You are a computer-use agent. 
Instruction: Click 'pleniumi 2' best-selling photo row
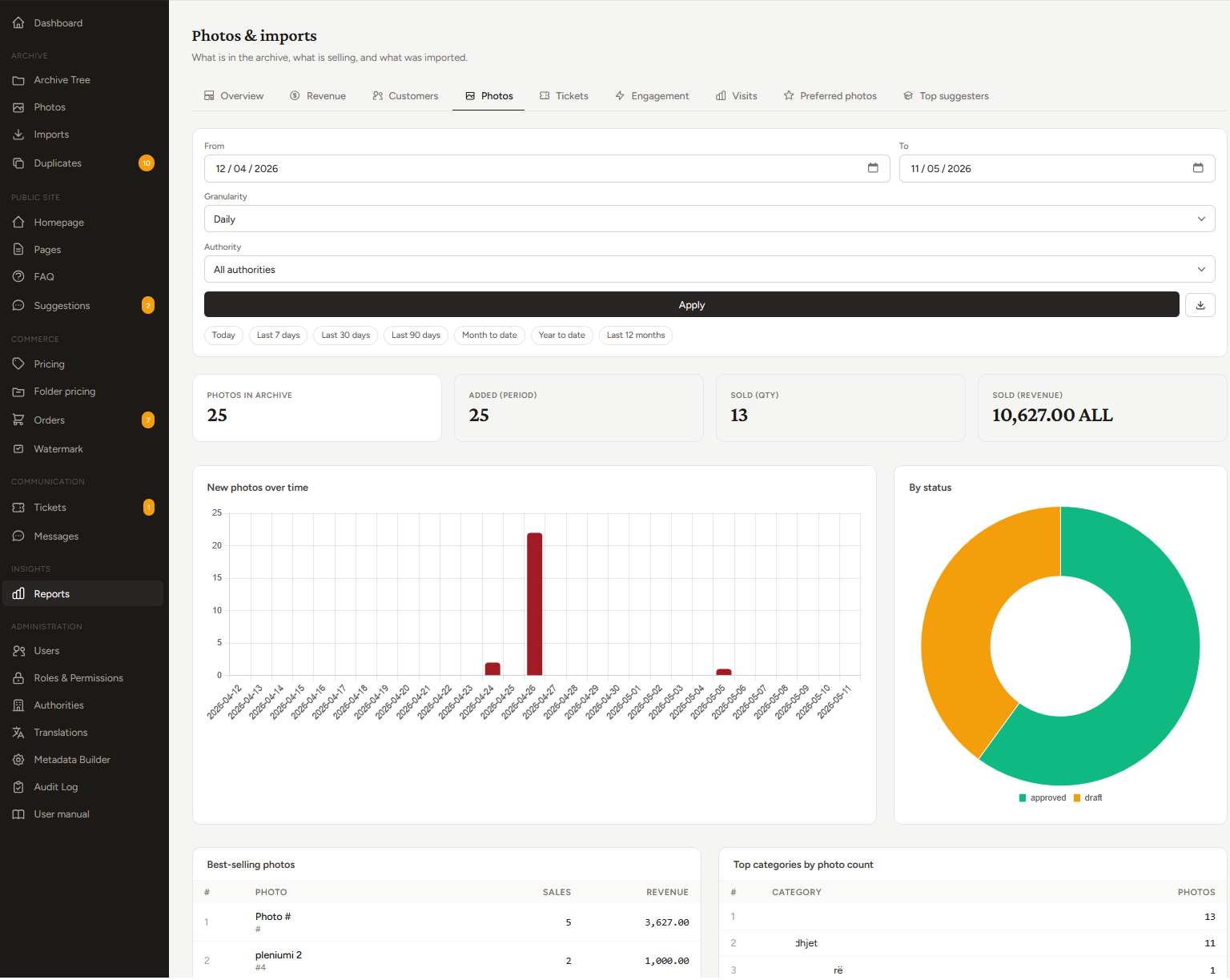[x=447, y=961]
